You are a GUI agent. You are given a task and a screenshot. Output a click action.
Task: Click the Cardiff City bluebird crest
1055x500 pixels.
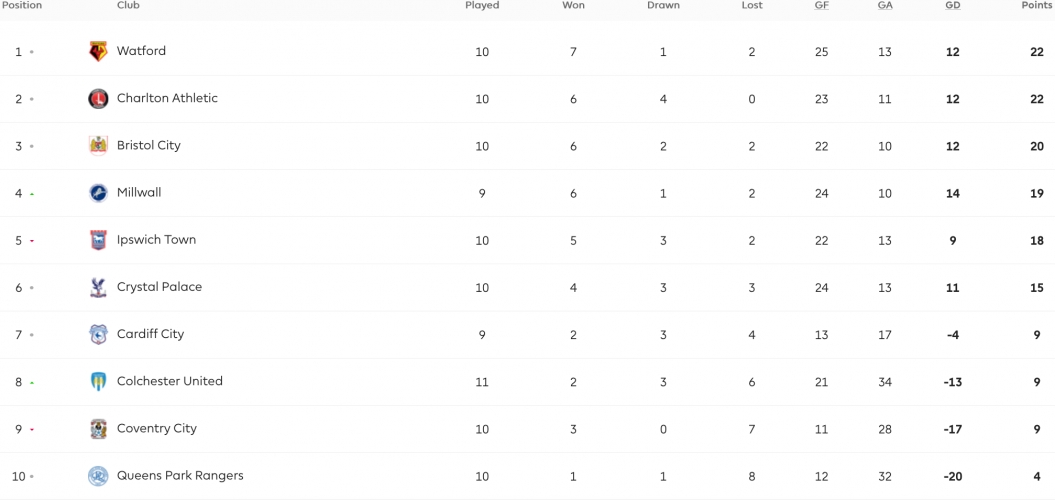(x=98, y=334)
